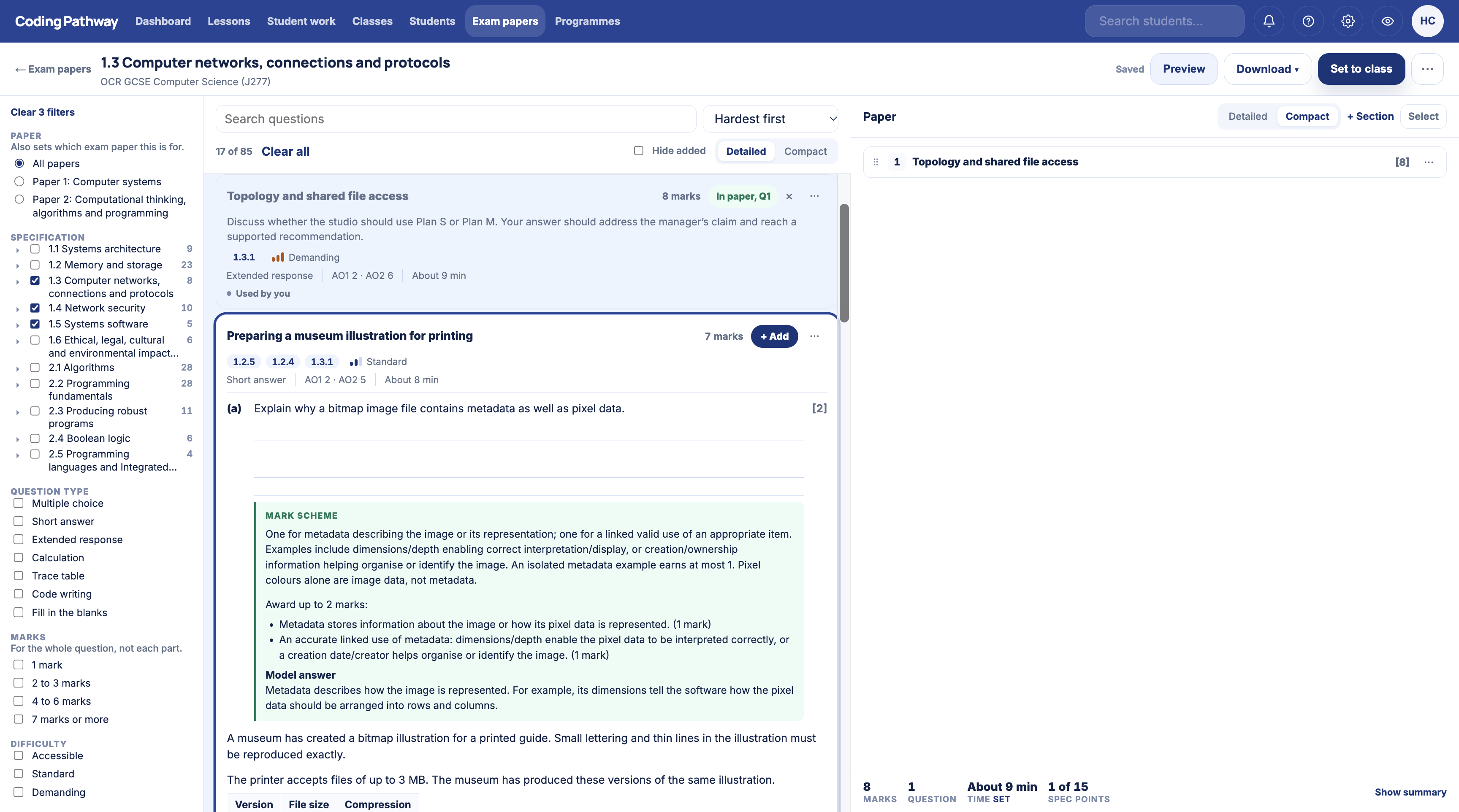Image resolution: width=1459 pixels, height=812 pixels.
Task: Click the 1.2.5 spec tag
Action: click(x=244, y=362)
